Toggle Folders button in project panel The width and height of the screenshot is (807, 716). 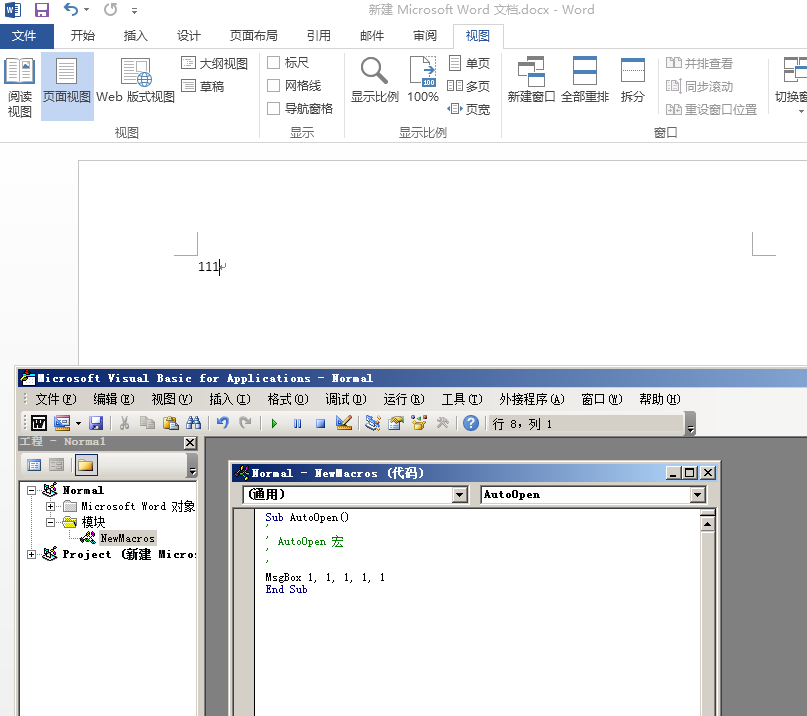[x=85, y=465]
